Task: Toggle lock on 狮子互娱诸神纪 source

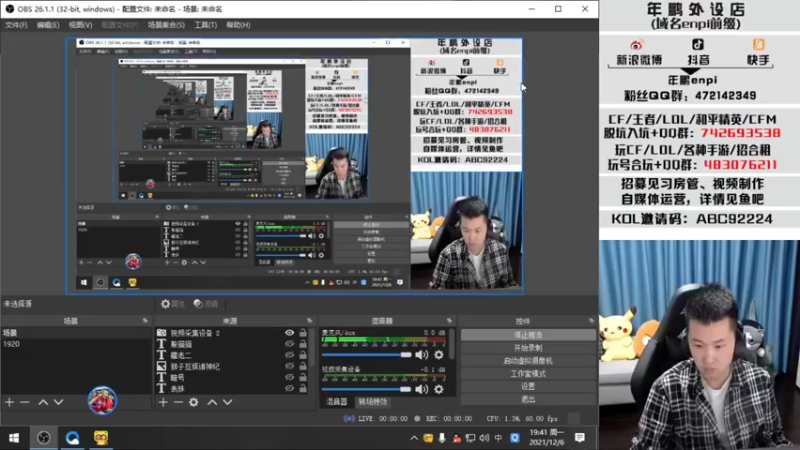Action: tap(303, 366)
